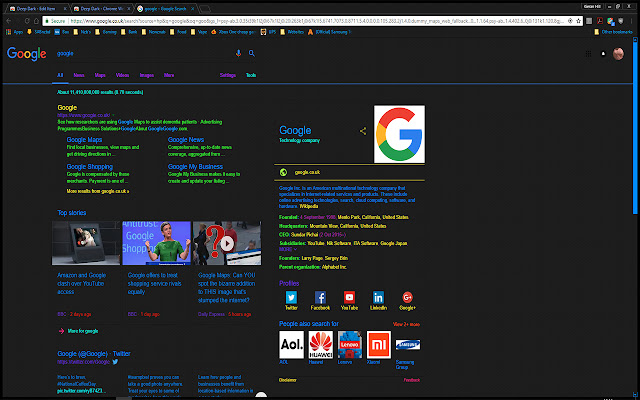Expand View 2+ more related searches
This screenshot has width=640, height=400.
pos(406,324)
